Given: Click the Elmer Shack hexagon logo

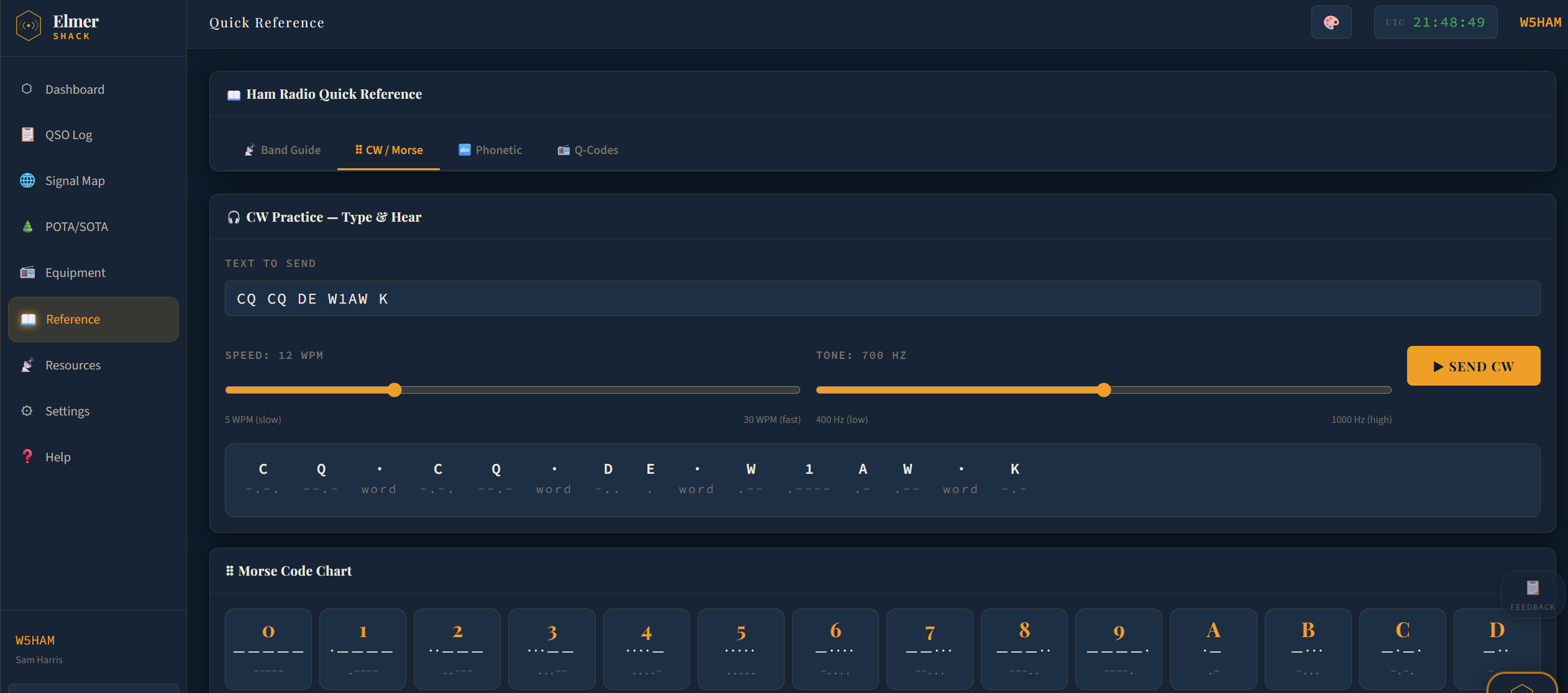Looking at the screenshot, I should (28, 26).
